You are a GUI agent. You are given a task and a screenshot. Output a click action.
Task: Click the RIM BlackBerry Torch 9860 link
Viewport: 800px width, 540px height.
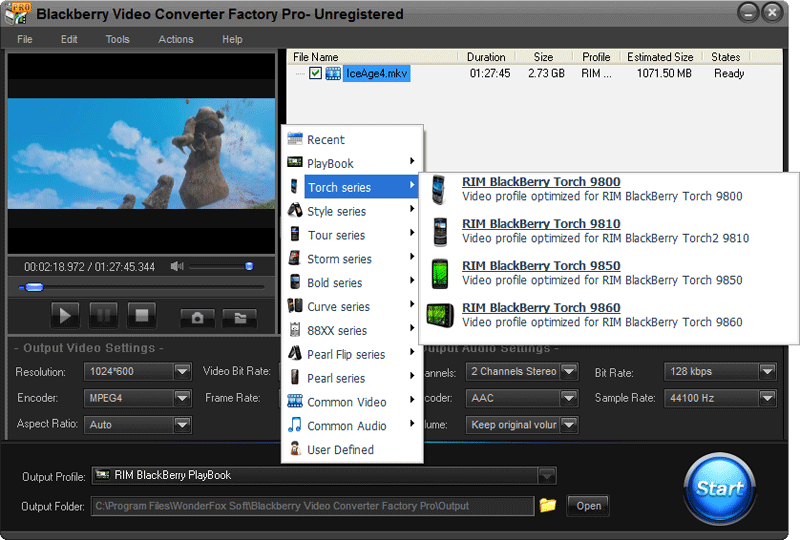tap(541, 307)
